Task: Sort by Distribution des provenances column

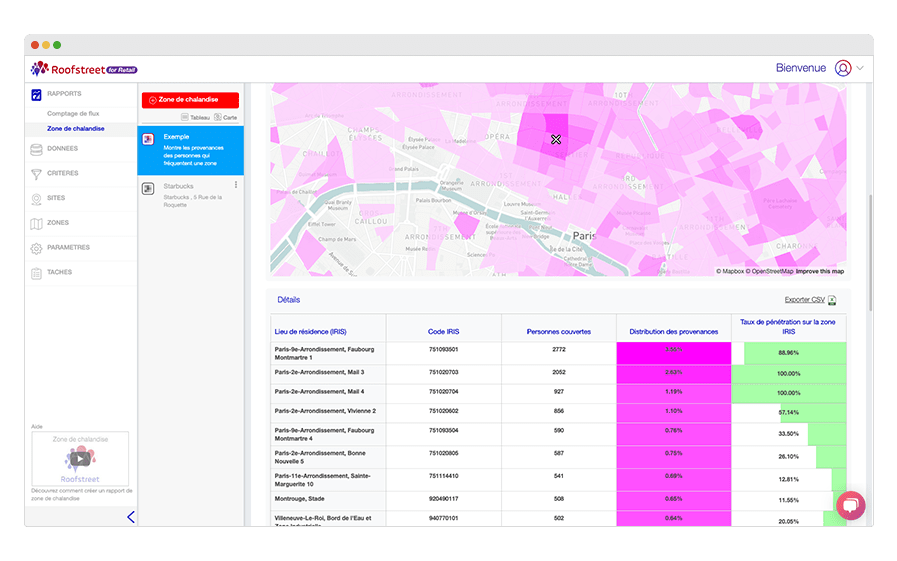Action: (x=674, y=332)
